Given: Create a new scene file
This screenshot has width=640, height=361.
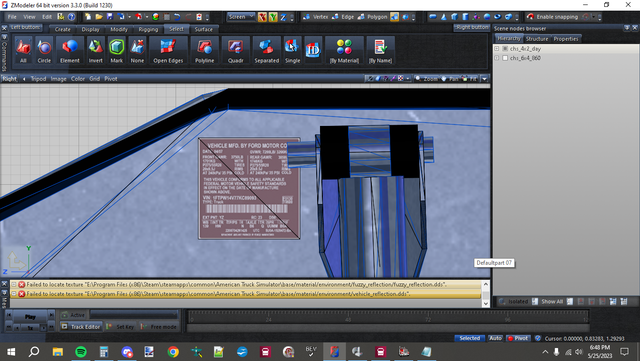Looking at the screenshot, I should [88, 17].
